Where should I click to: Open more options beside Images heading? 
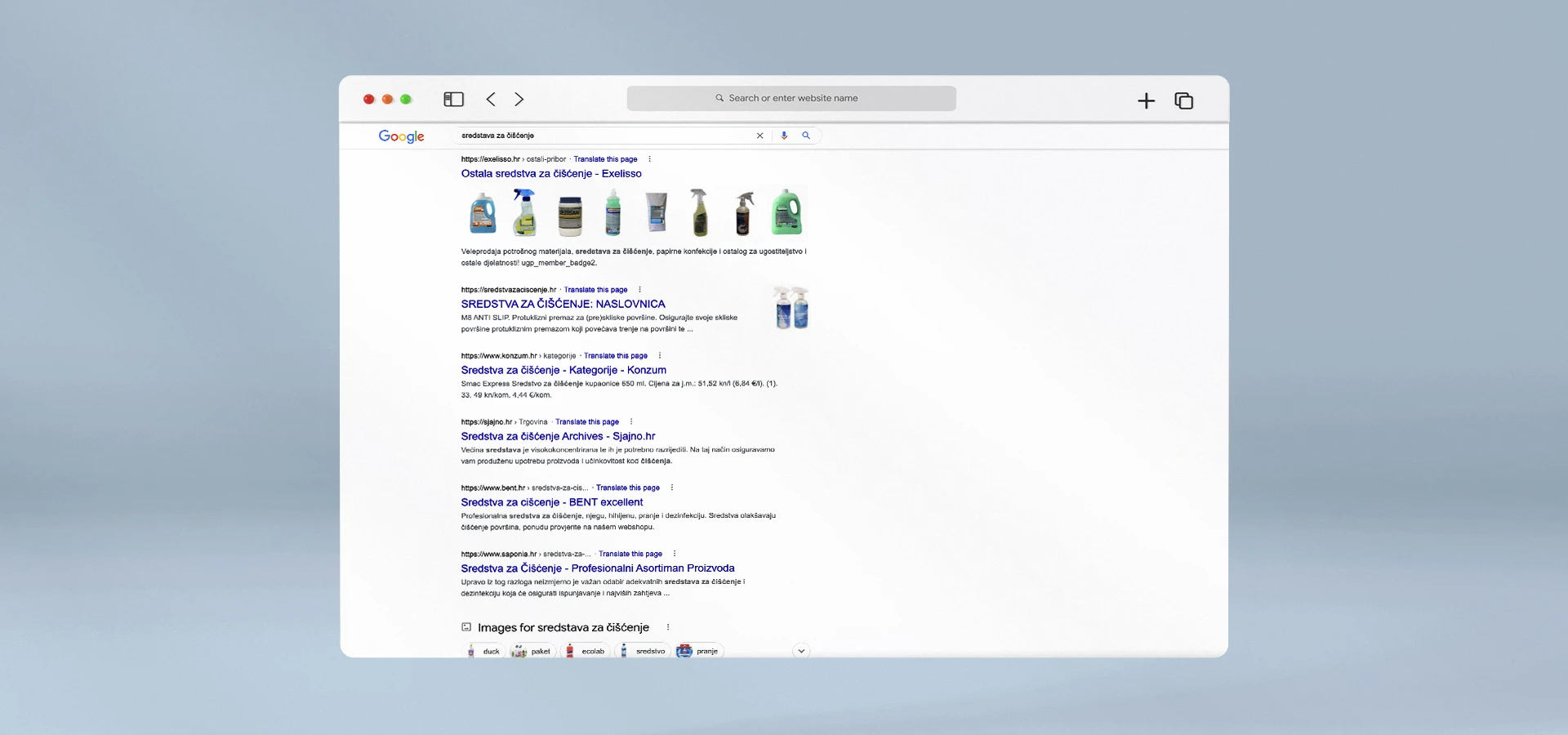pyautogui.click(x=668, y=627)
